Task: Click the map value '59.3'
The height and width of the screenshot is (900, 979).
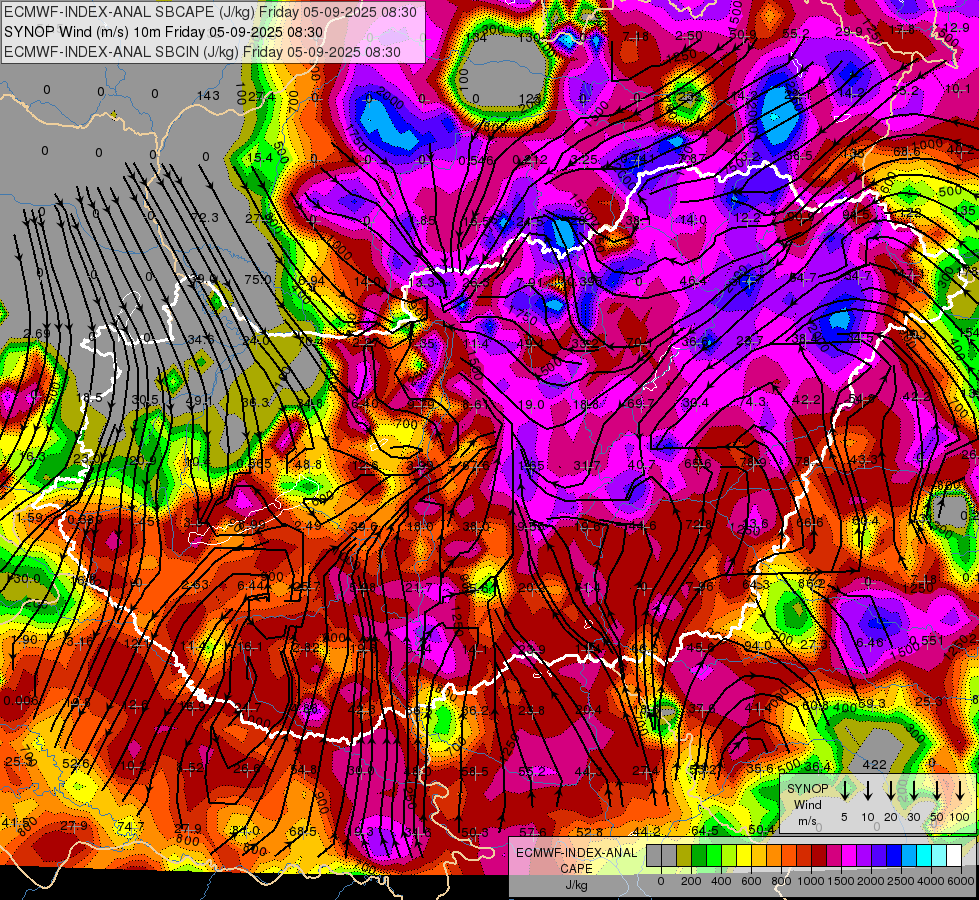Action: pos(872,704)
